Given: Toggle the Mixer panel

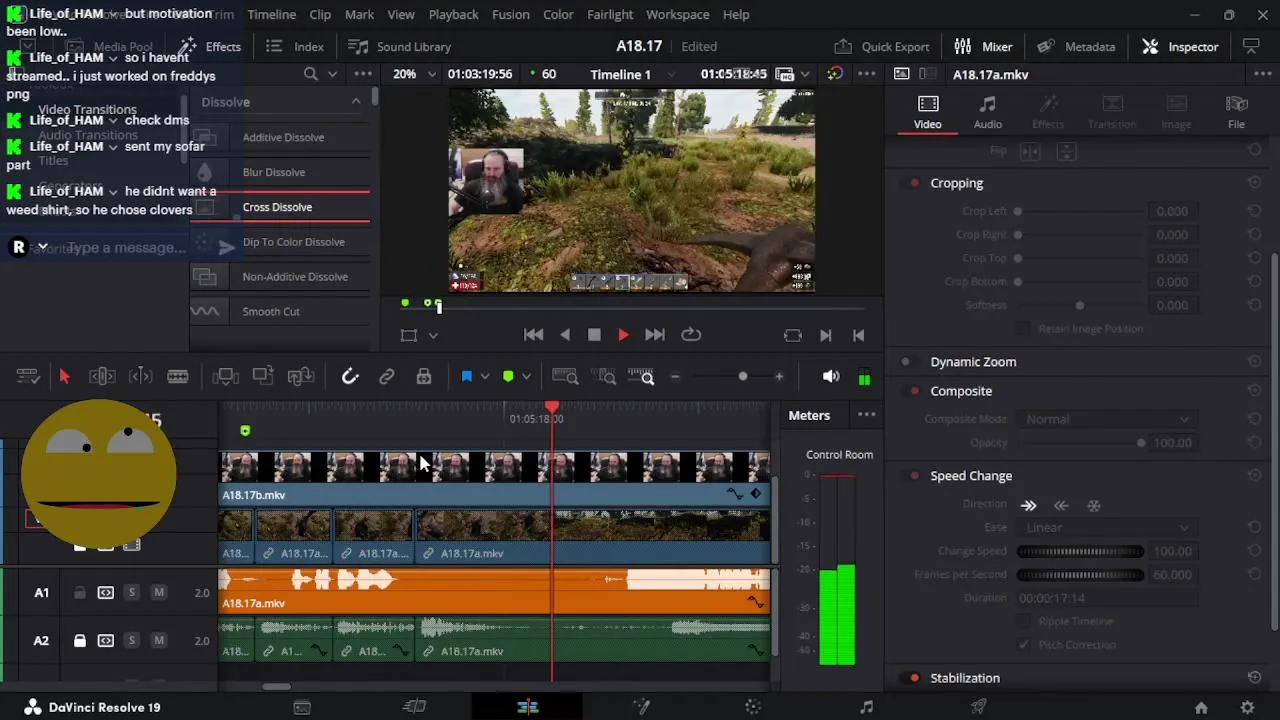Looking at the screenshot, I should pos(983,46).
